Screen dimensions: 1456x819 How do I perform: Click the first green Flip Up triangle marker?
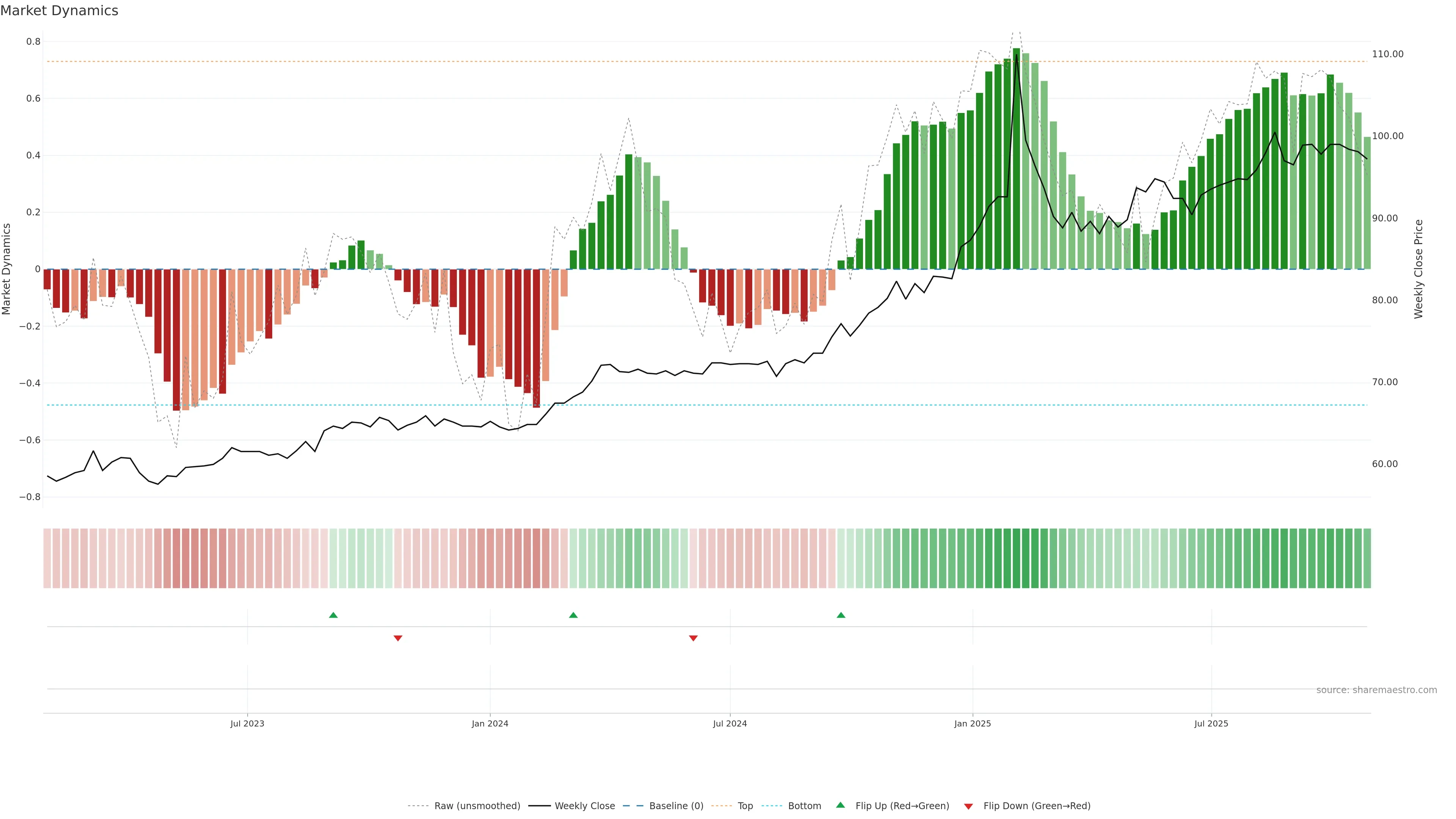coord(333,615)
